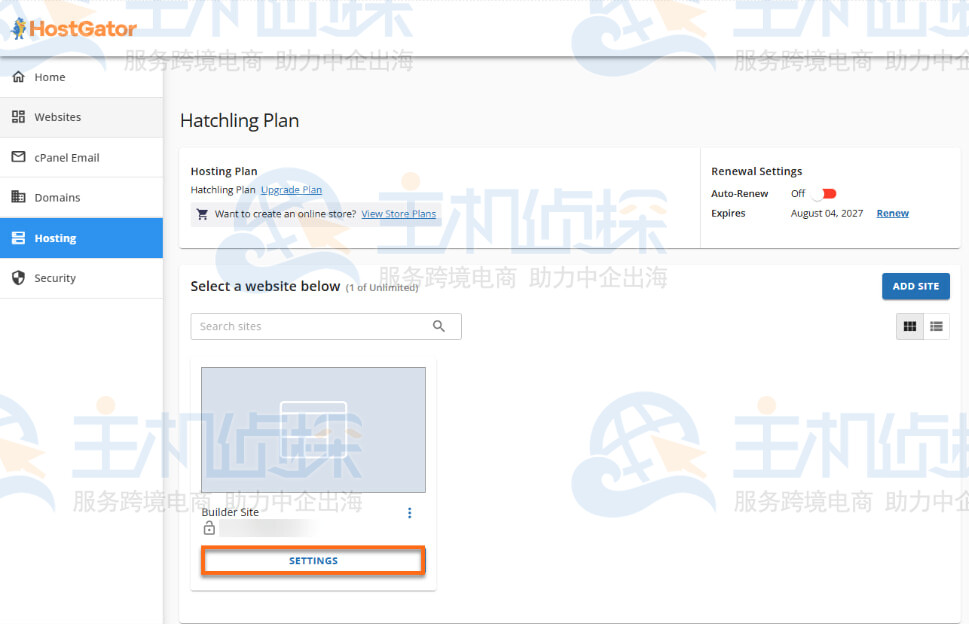Toggle the Auto-Renew switch
This screenshot has width=969, height=624.
coord(827,194)
